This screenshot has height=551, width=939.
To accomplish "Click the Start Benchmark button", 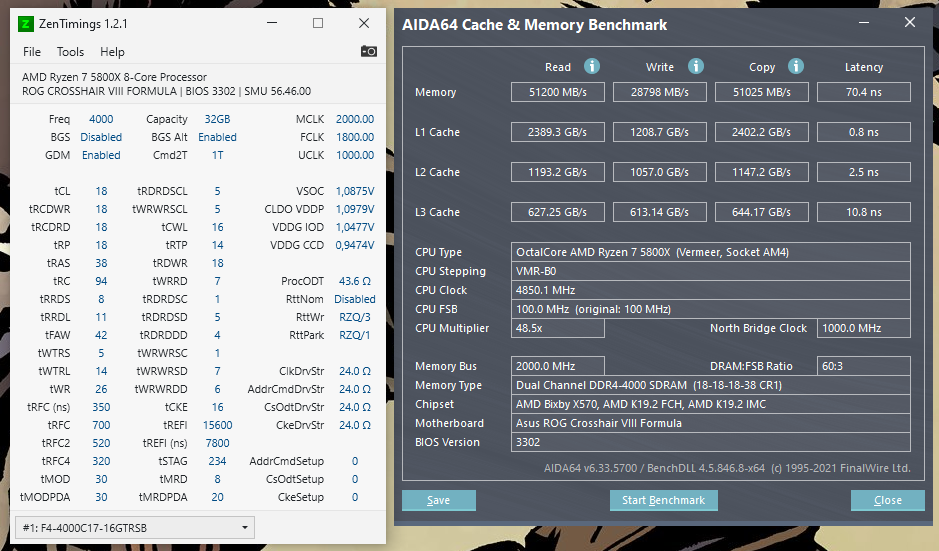I will (x=664, y=500).
